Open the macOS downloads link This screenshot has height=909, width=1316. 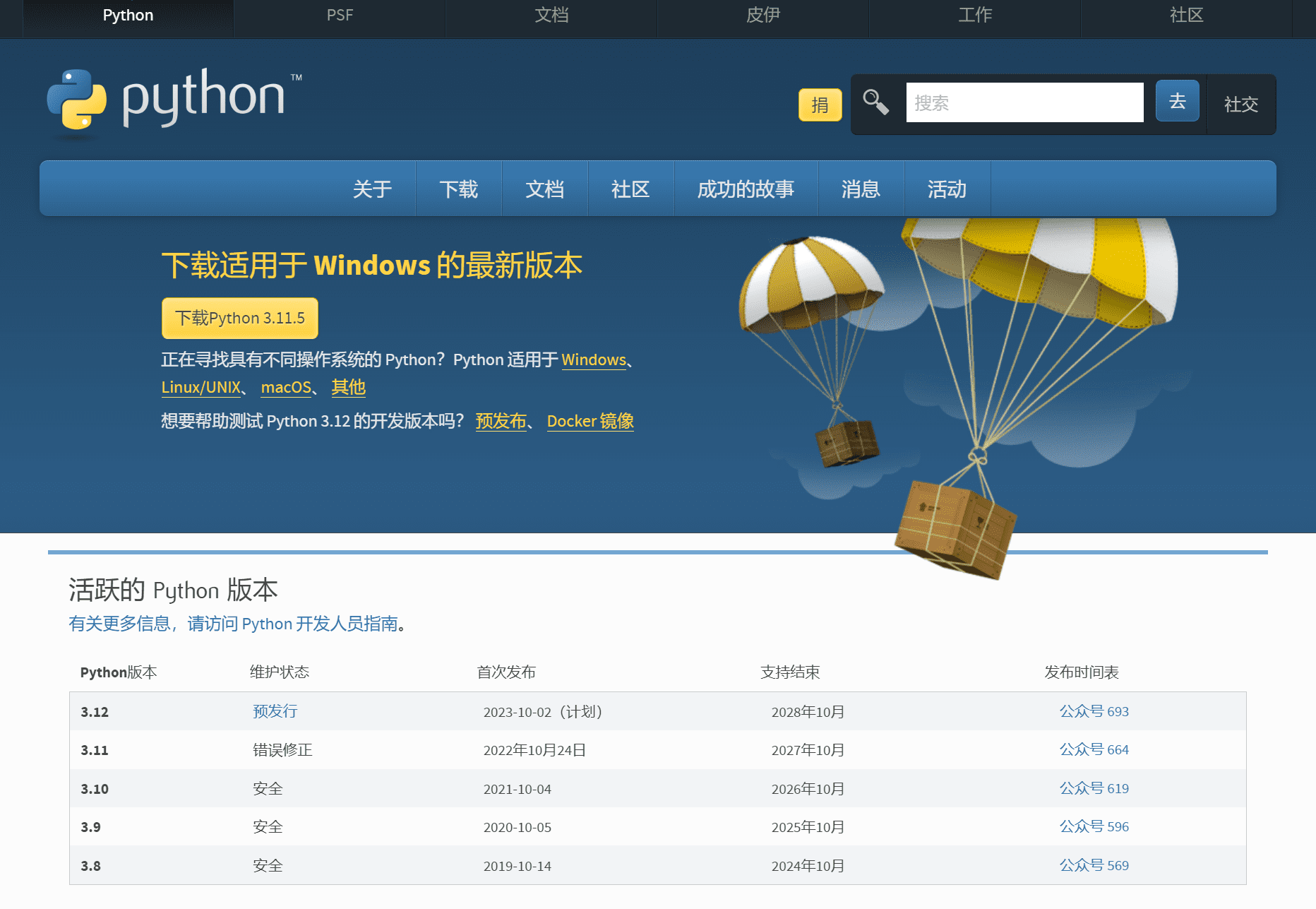point(286,387)
